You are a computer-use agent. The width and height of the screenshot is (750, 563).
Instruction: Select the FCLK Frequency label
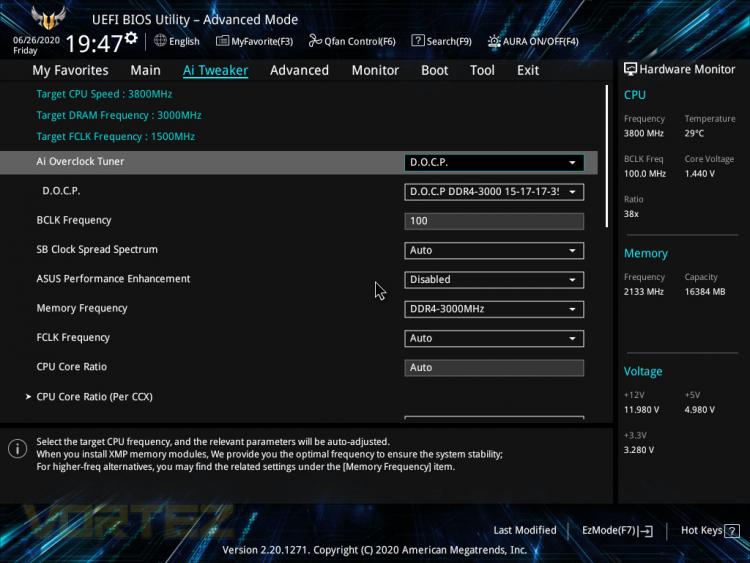point(73,337)
